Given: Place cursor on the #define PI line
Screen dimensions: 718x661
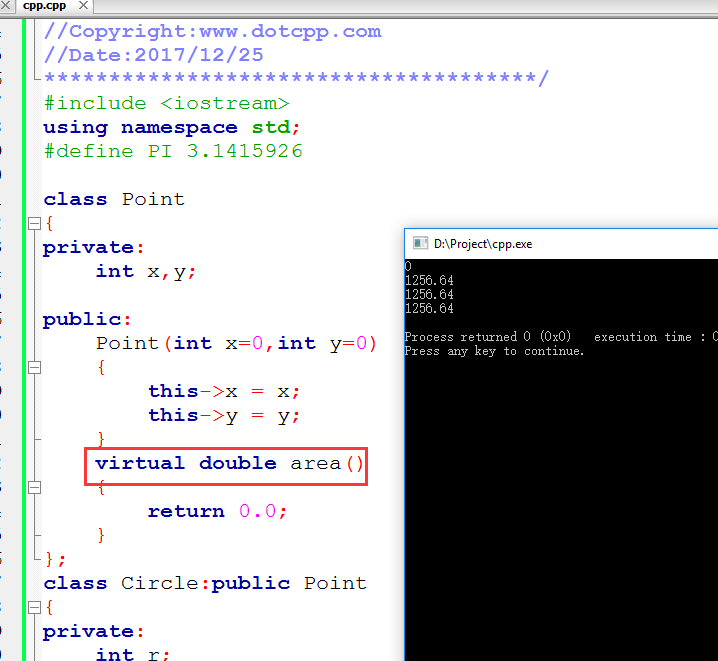Looking at the screenshot, I should pyautogui.click(x=172, y=151).
